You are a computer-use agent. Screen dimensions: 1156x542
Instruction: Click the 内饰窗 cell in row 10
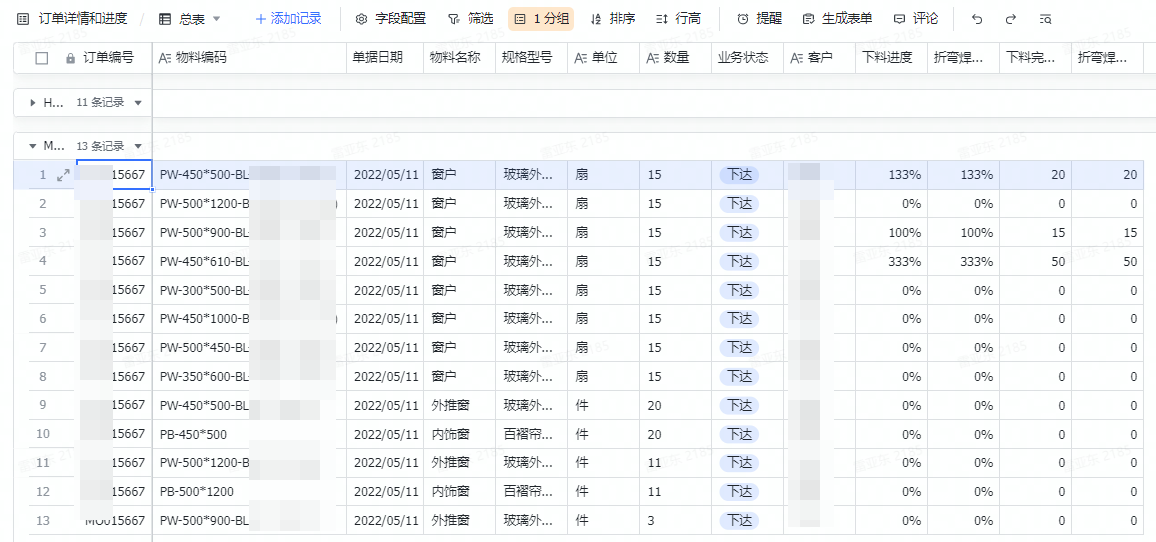pyautogui.click(x=459, y=434)
